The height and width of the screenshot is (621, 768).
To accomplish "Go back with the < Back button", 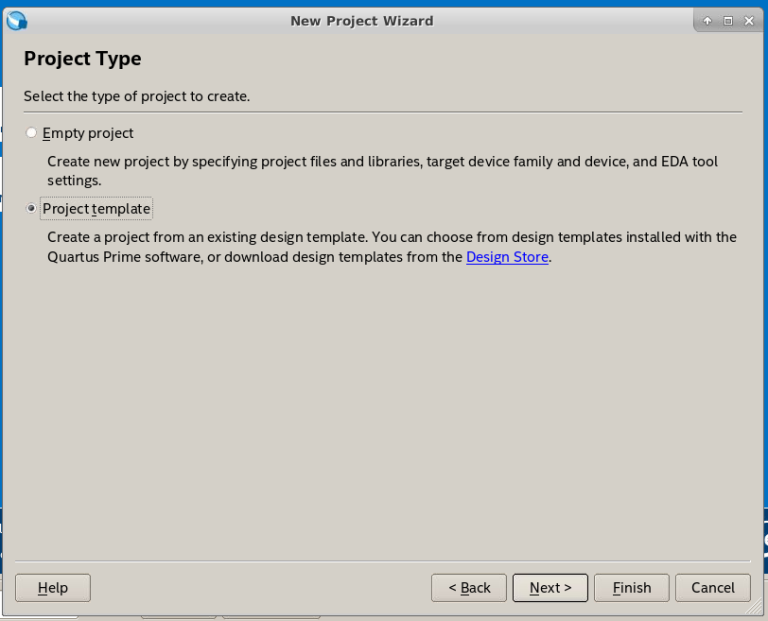I will click(469, 588).
